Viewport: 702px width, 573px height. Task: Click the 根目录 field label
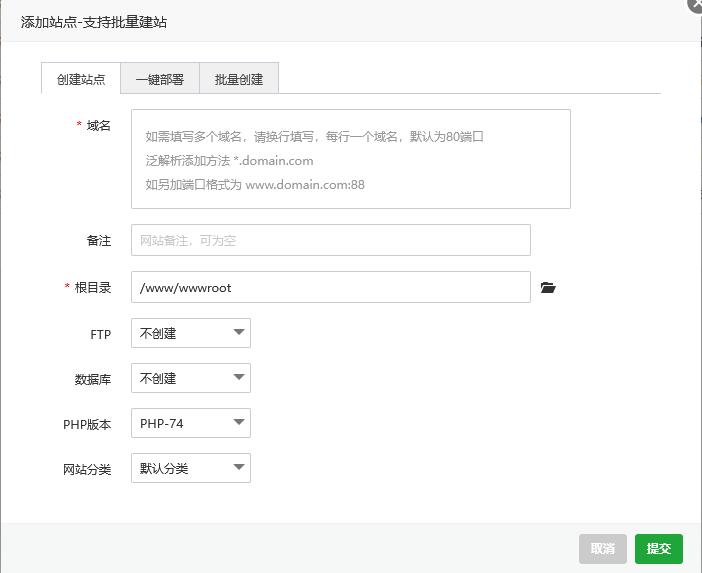point(92,287)
